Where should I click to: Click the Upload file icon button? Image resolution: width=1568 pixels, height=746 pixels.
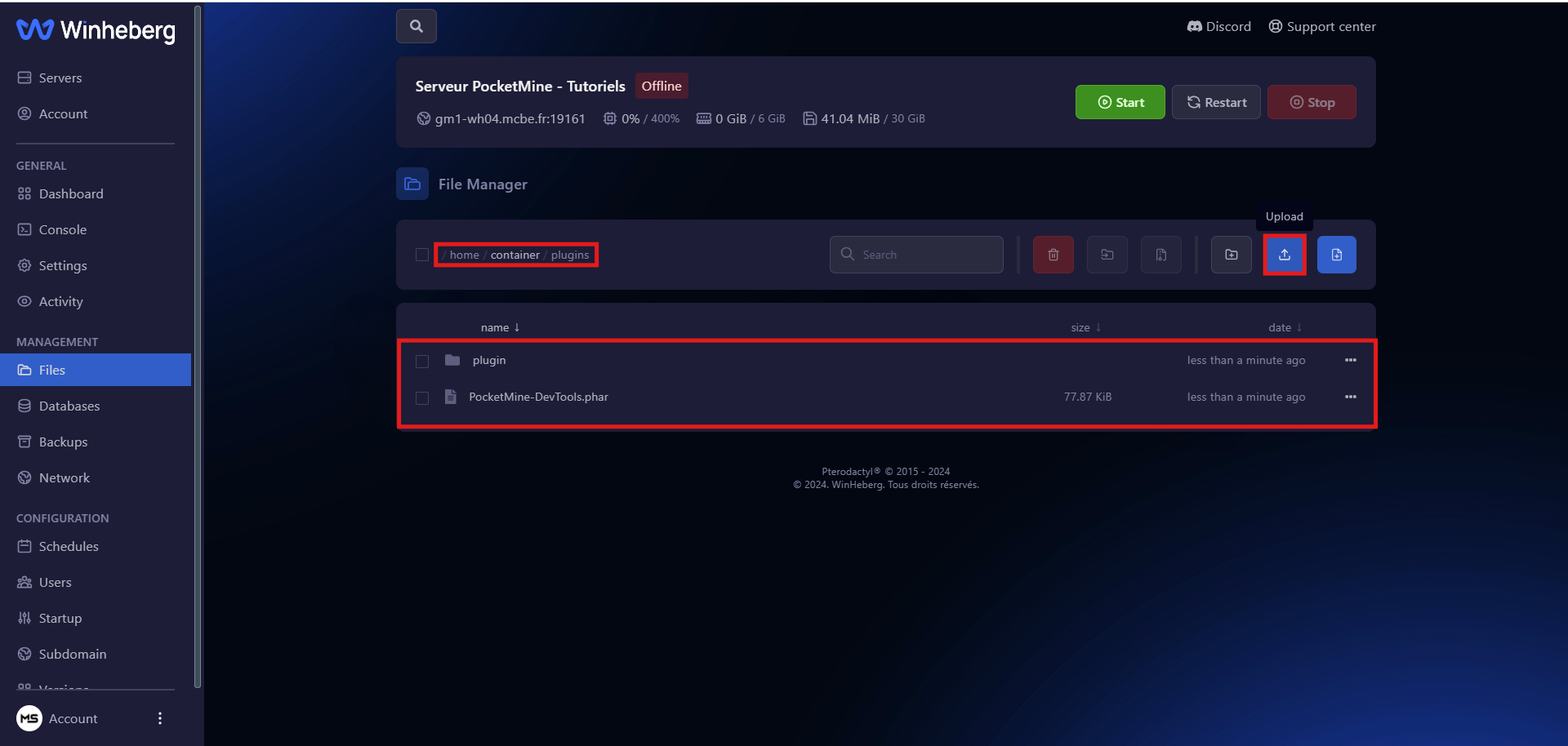(x=1284, y=255)
